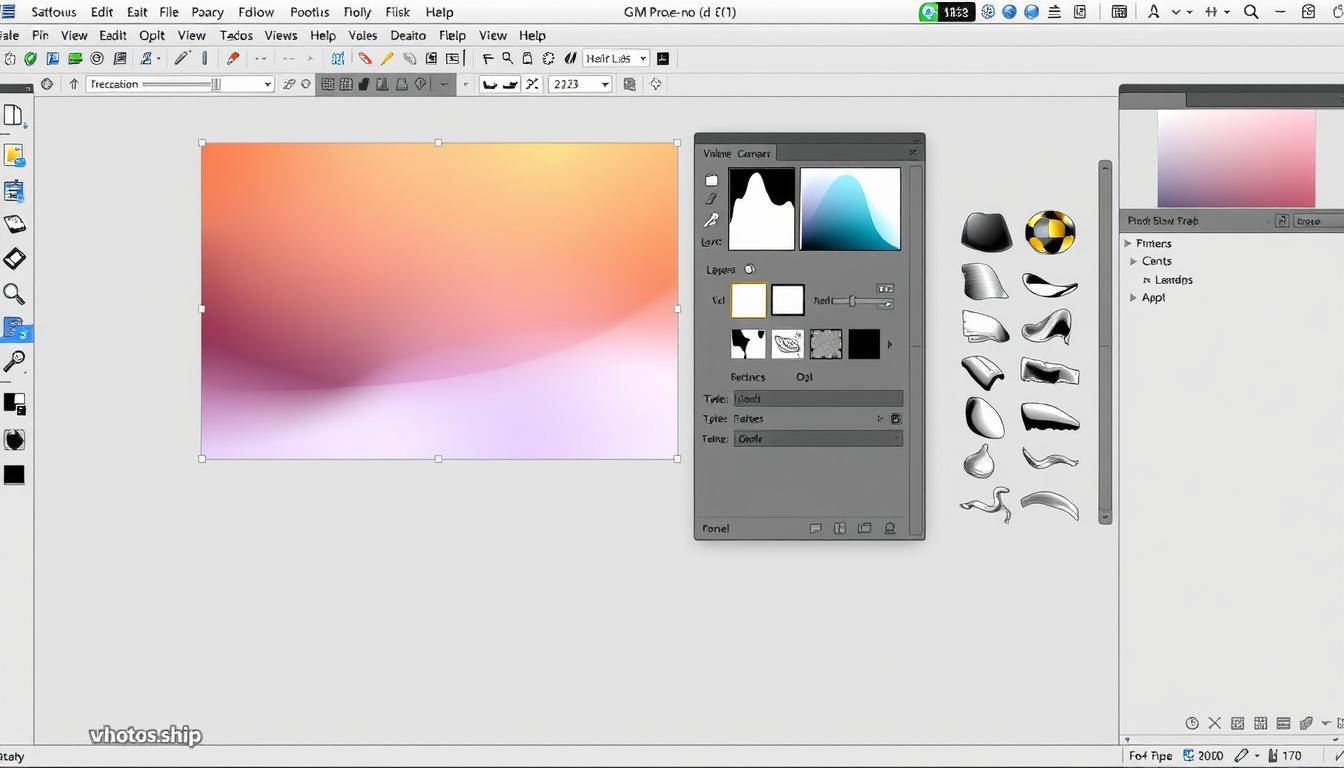Click the solid black square at toolbar bottom
1344x768 pixels.
click(x=14, y=474)
